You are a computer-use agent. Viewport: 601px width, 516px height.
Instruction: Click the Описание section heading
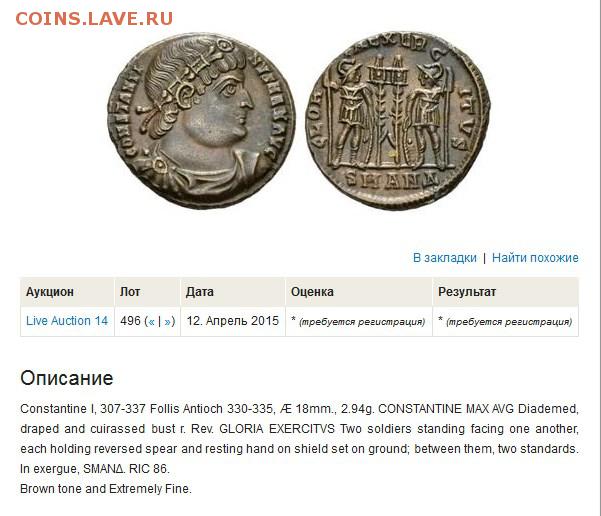pos(67,378)
